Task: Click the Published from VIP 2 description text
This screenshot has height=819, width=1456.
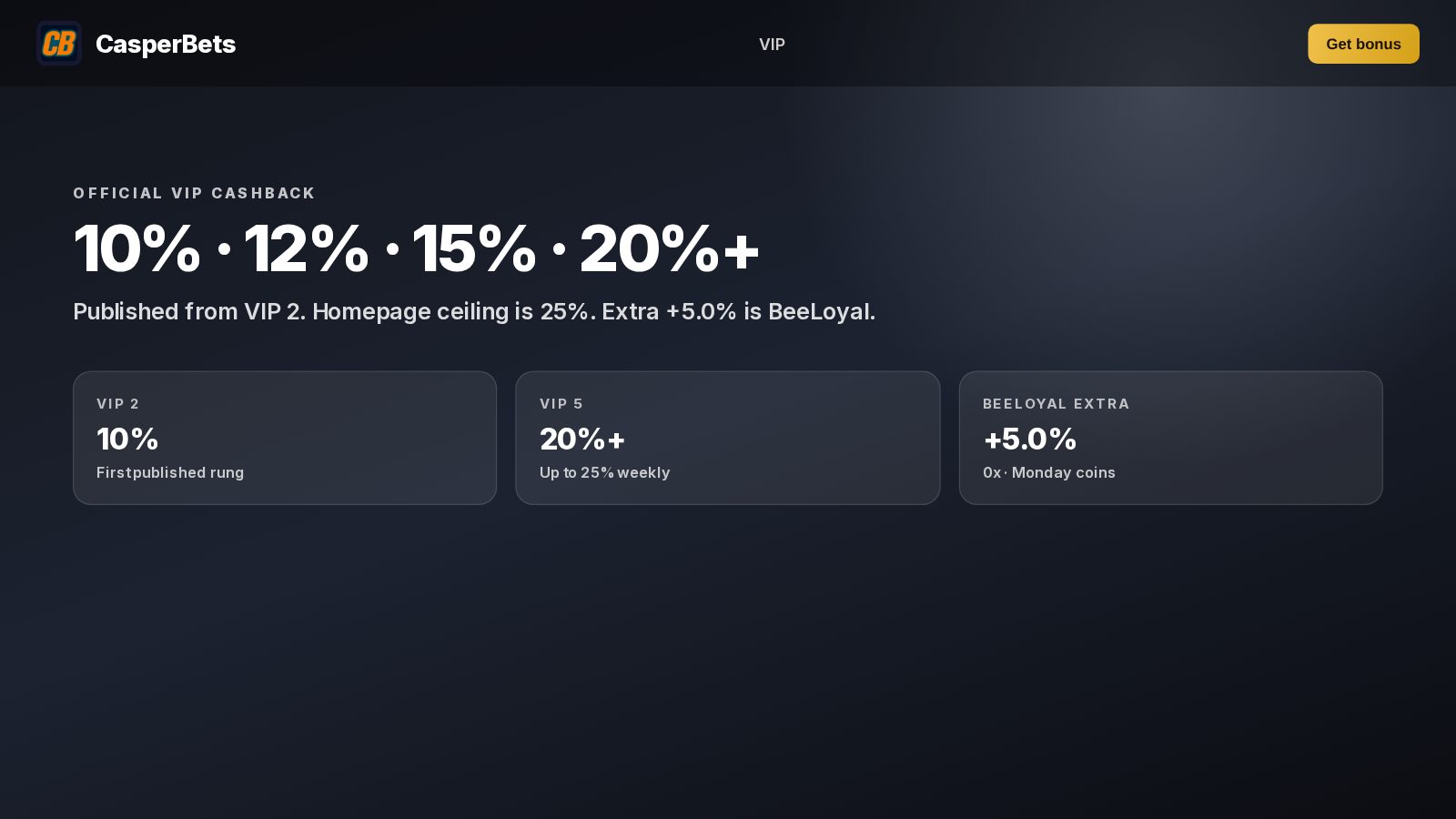Action: coord(474,311)
